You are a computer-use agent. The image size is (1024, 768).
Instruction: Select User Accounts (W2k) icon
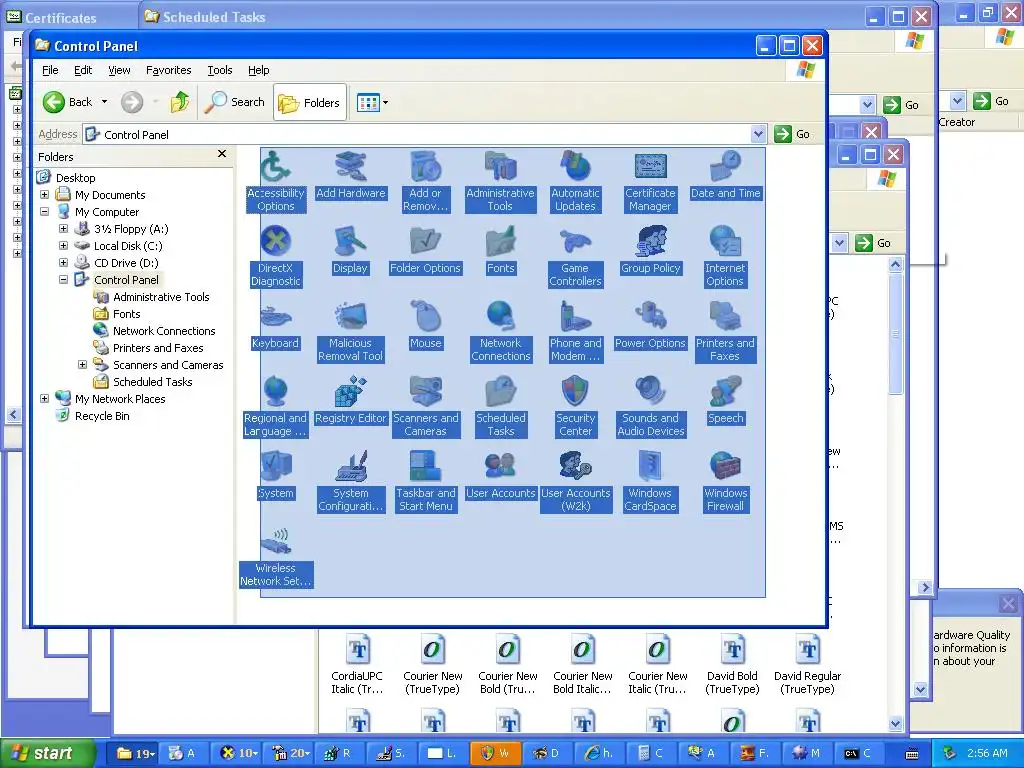point(575,482)
